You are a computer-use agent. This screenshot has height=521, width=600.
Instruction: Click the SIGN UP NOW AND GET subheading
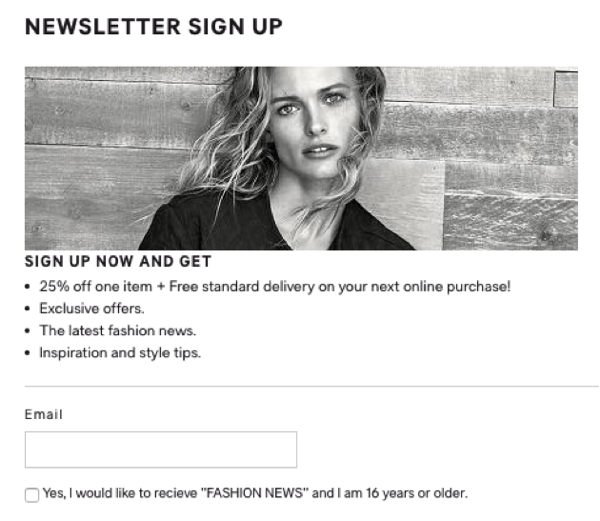click(118, 262)
